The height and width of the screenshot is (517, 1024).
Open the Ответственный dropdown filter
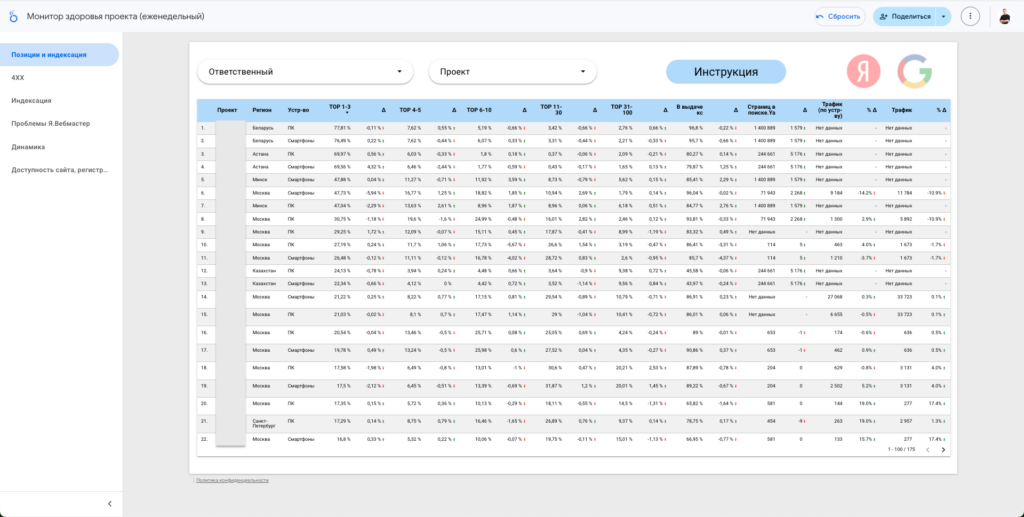click(305, 72)
